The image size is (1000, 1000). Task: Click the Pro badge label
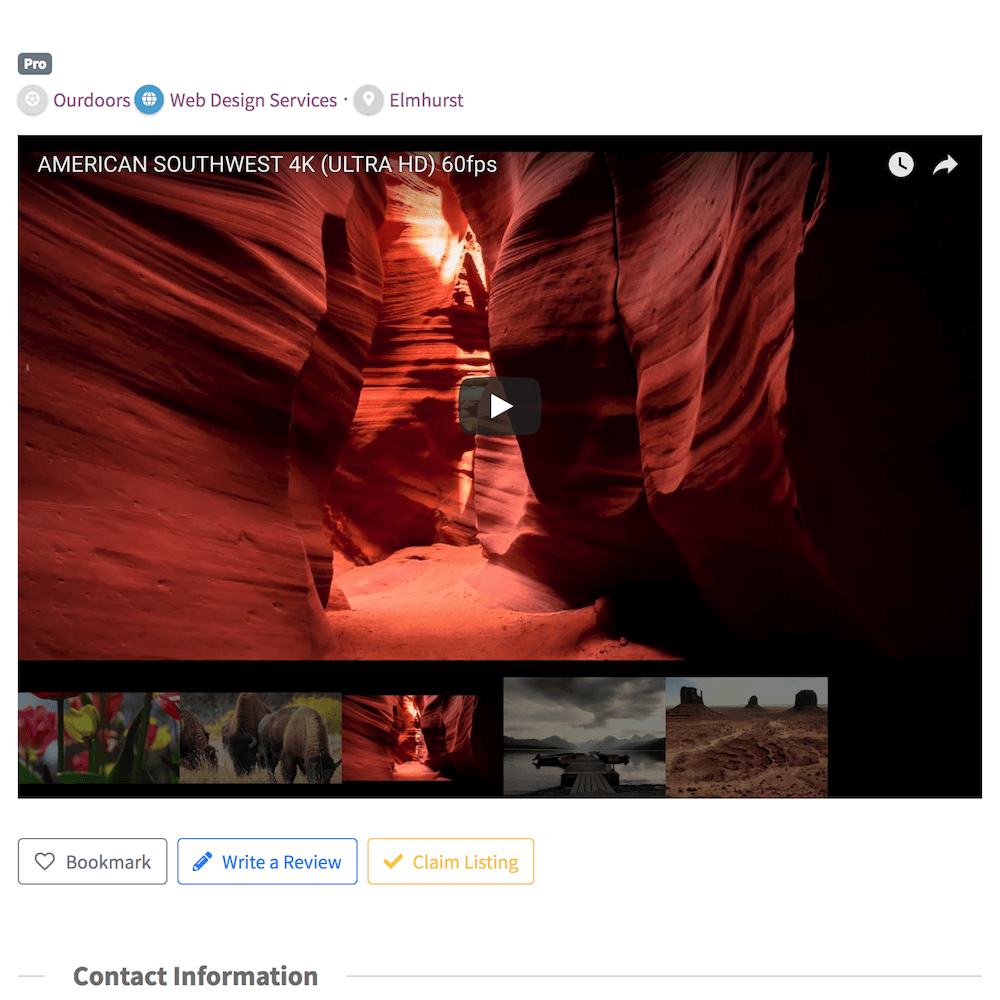pyautogui.click(x=35, y=64)
